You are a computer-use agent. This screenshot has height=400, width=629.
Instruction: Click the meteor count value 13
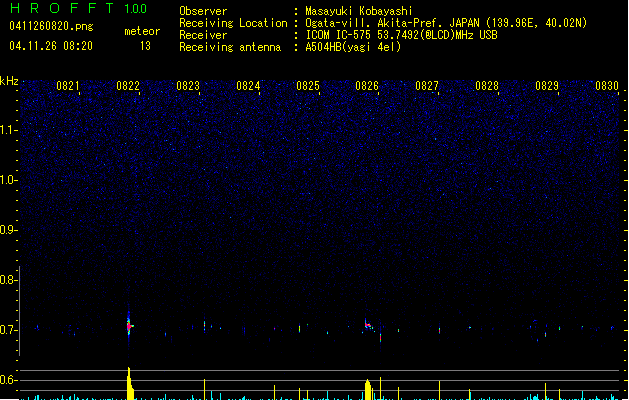(145, 46)
